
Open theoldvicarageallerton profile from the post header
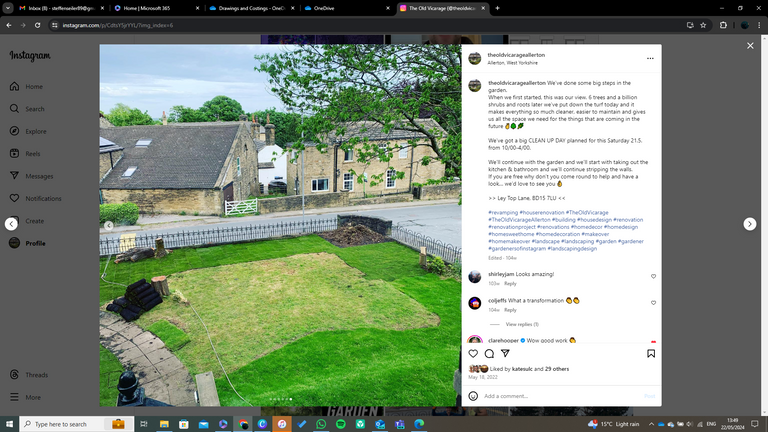click(516, 55)
